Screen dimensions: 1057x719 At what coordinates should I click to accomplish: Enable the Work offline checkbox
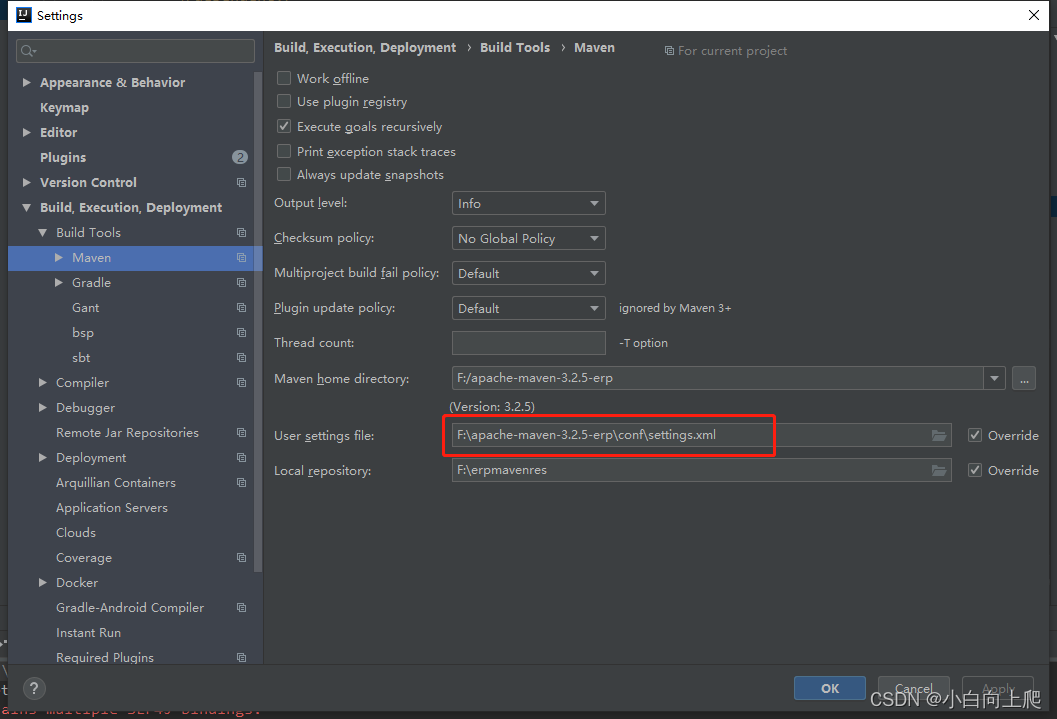284,78
